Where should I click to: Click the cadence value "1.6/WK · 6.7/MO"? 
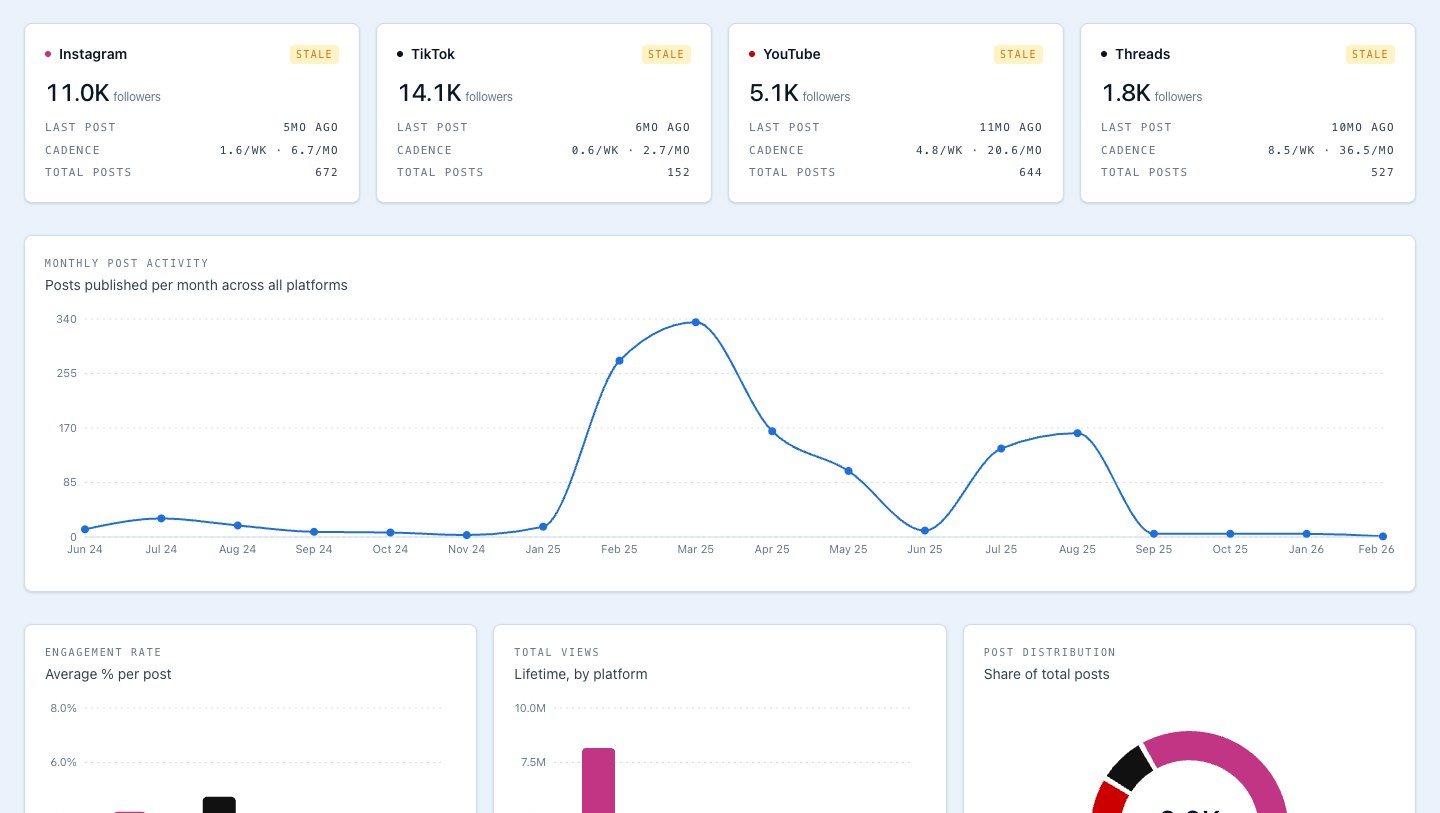[x=279, y=150]
